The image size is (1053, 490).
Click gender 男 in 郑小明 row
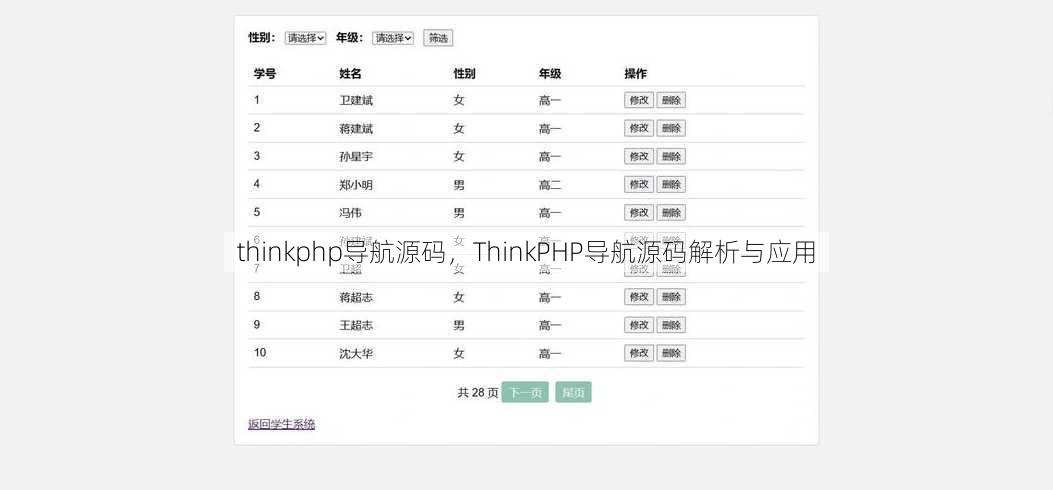[459, 185]
